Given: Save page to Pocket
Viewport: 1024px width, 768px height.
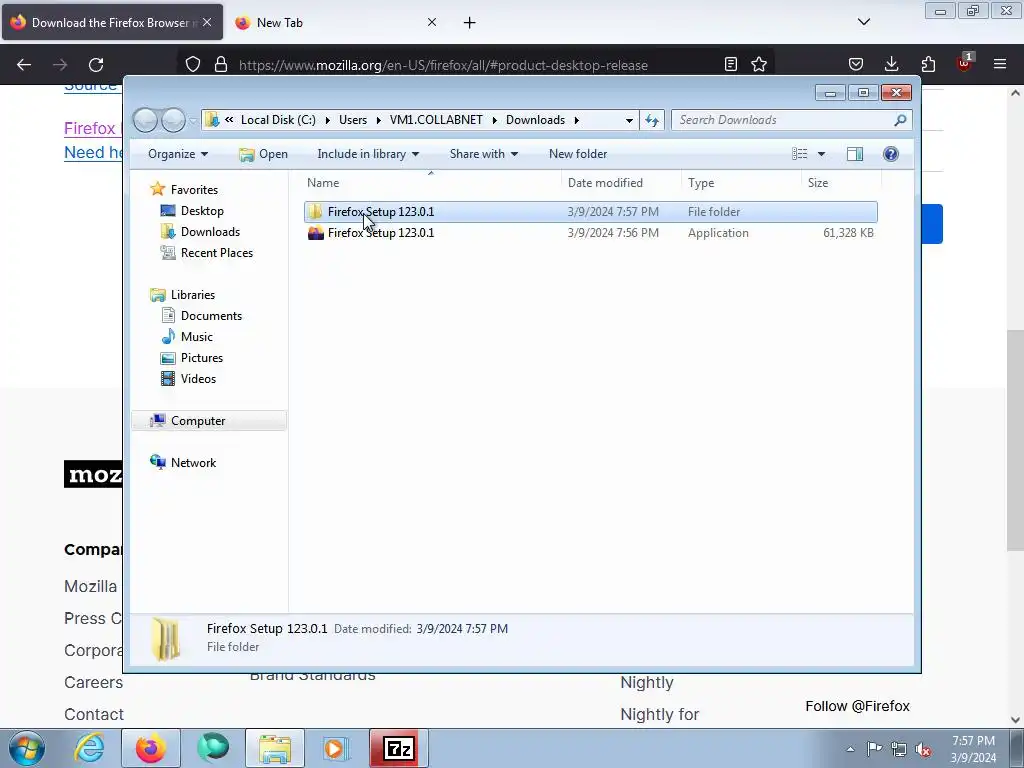Looking at the screenshot, I should click(x=856, y=64).
